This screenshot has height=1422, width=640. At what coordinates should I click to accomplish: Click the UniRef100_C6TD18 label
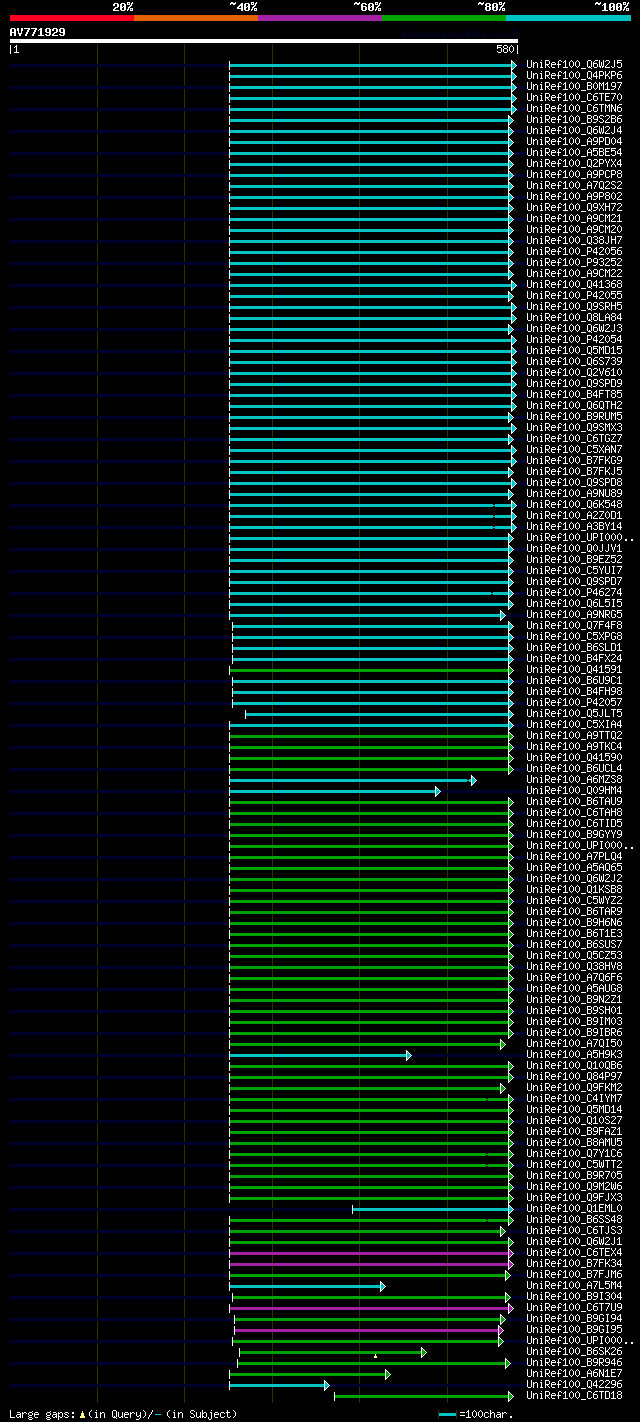pyautogui.click(x=574, y=1396)
